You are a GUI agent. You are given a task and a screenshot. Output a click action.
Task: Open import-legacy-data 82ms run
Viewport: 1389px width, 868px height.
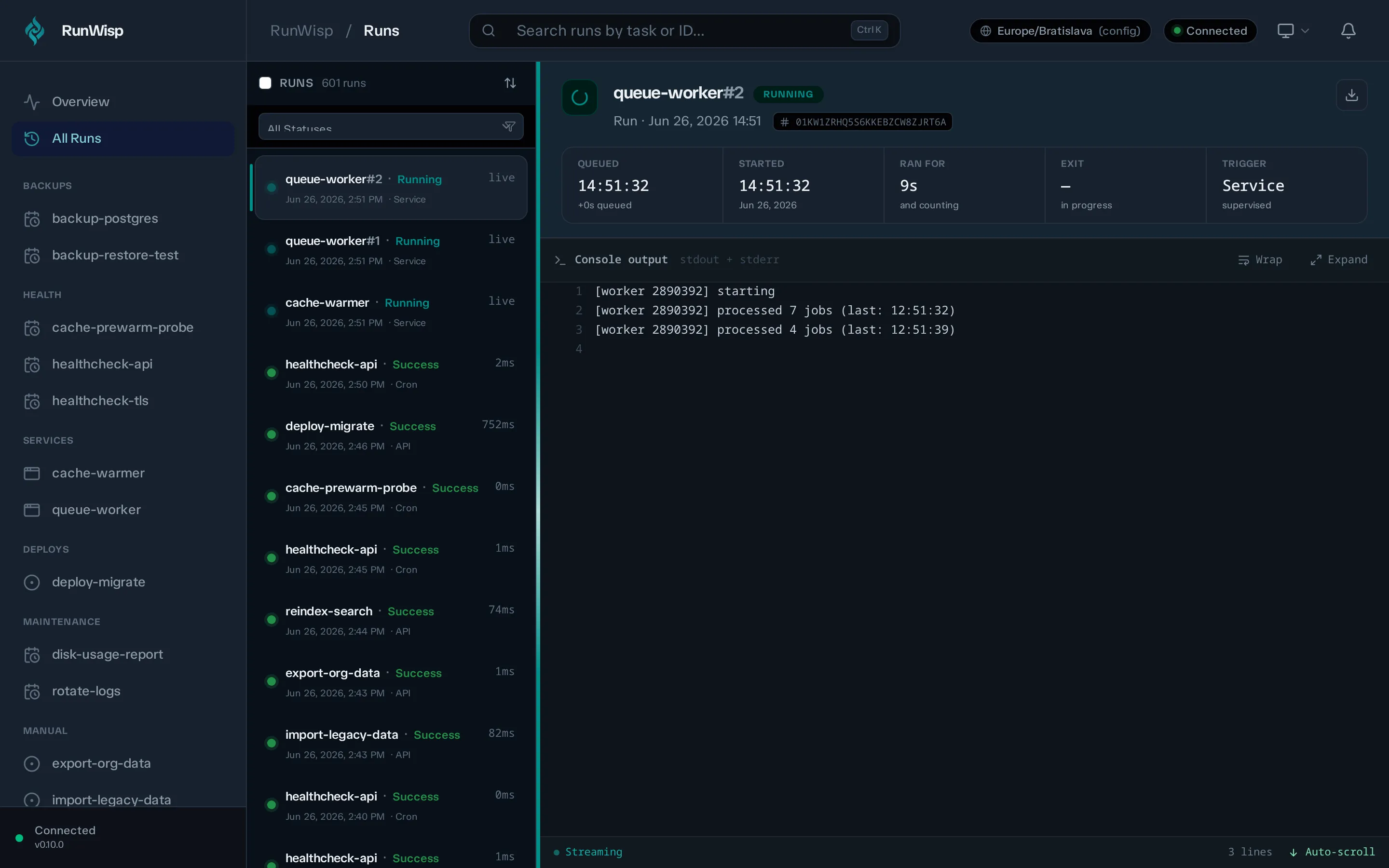pos(391,744)
